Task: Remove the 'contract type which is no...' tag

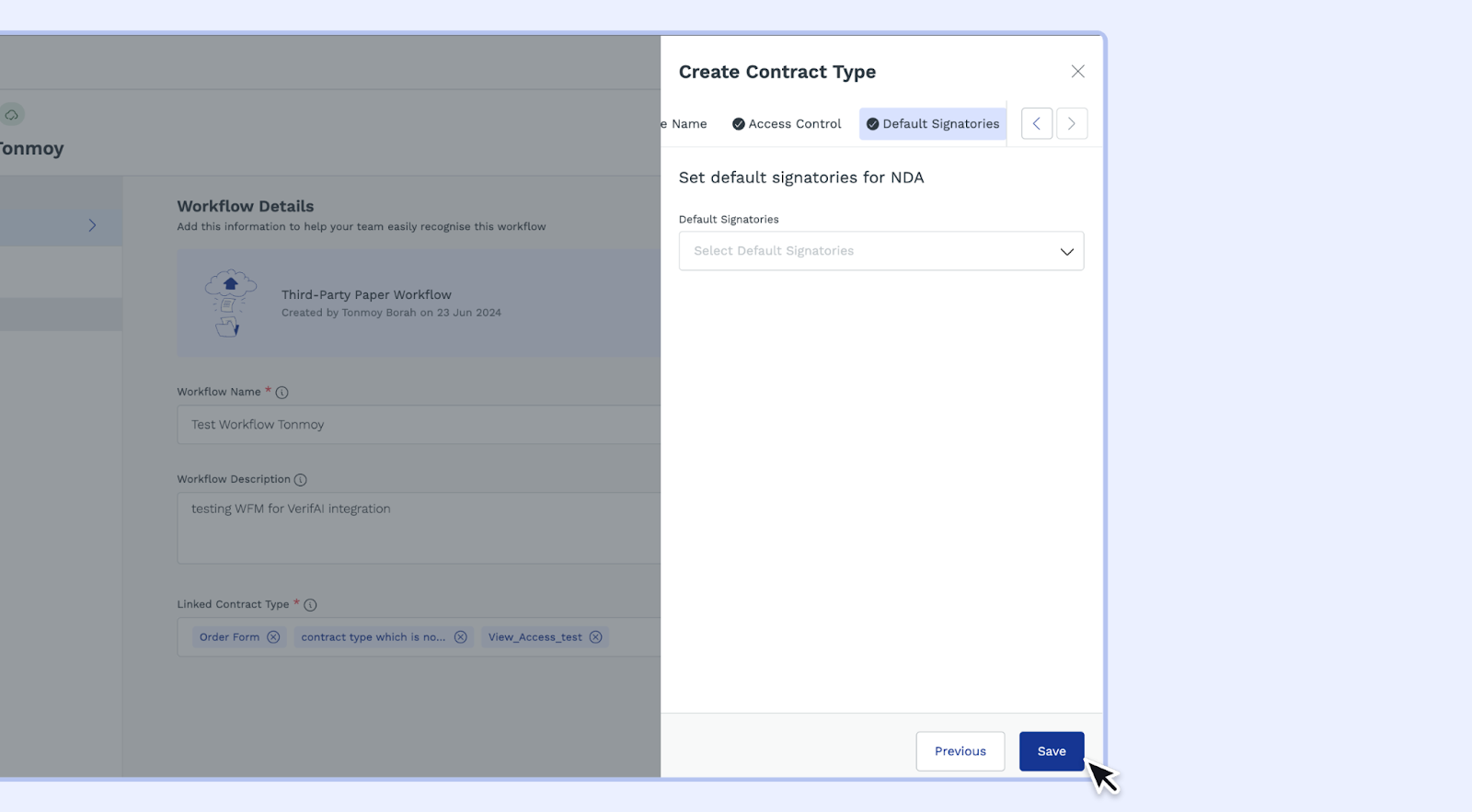Action: 460,637
